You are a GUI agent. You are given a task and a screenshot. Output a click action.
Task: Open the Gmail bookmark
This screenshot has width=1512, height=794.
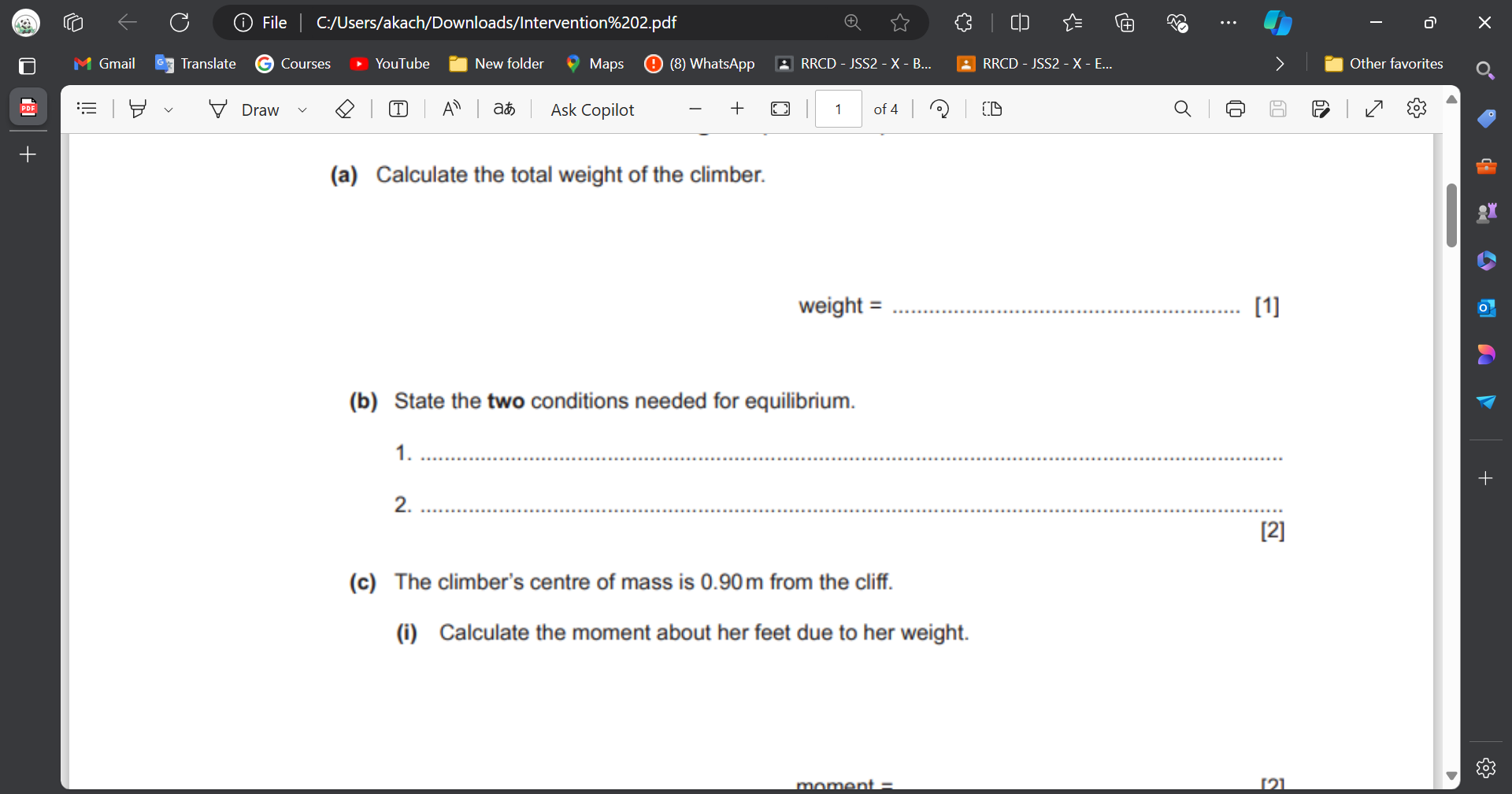104,64
